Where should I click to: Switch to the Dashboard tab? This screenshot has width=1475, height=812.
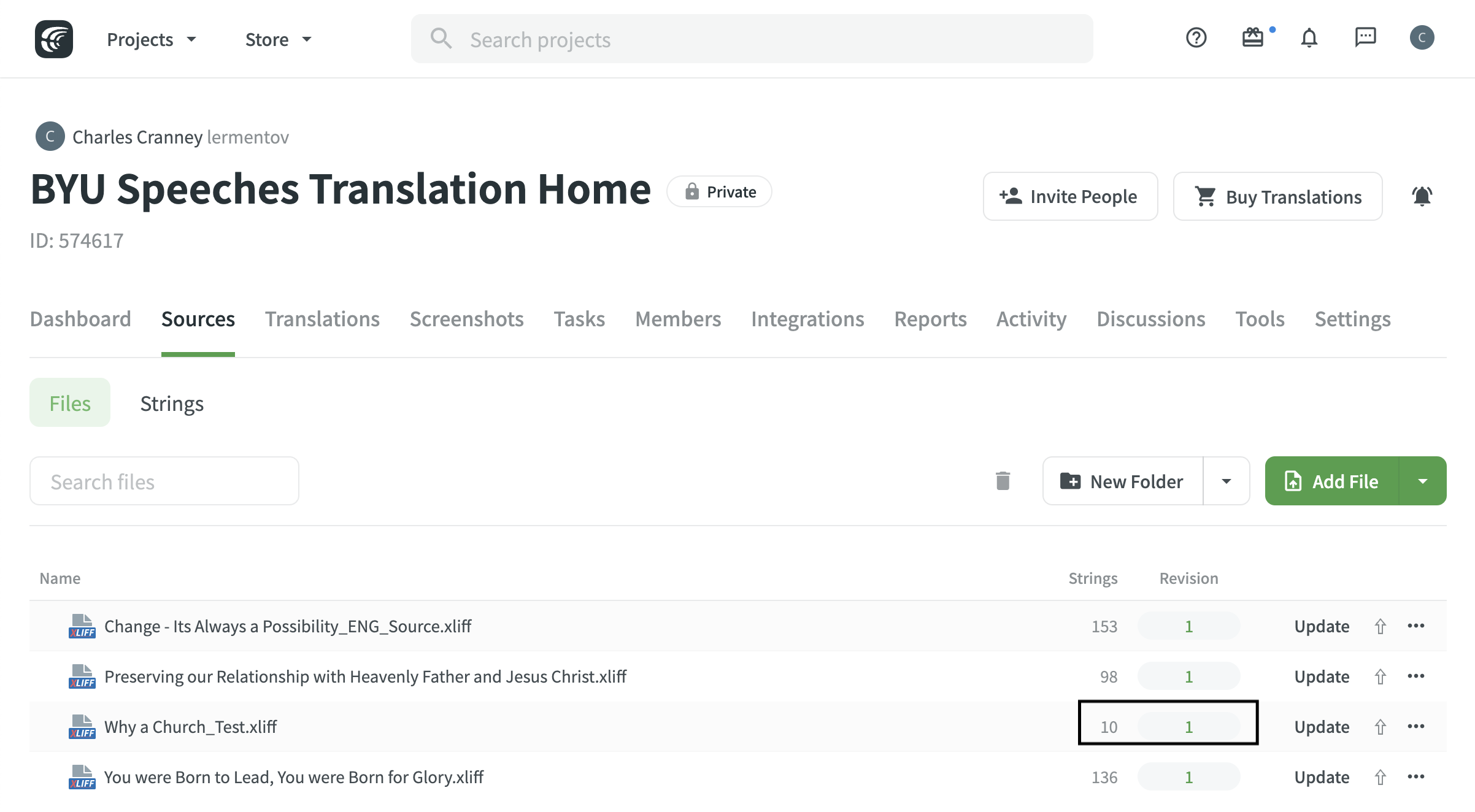80,319
